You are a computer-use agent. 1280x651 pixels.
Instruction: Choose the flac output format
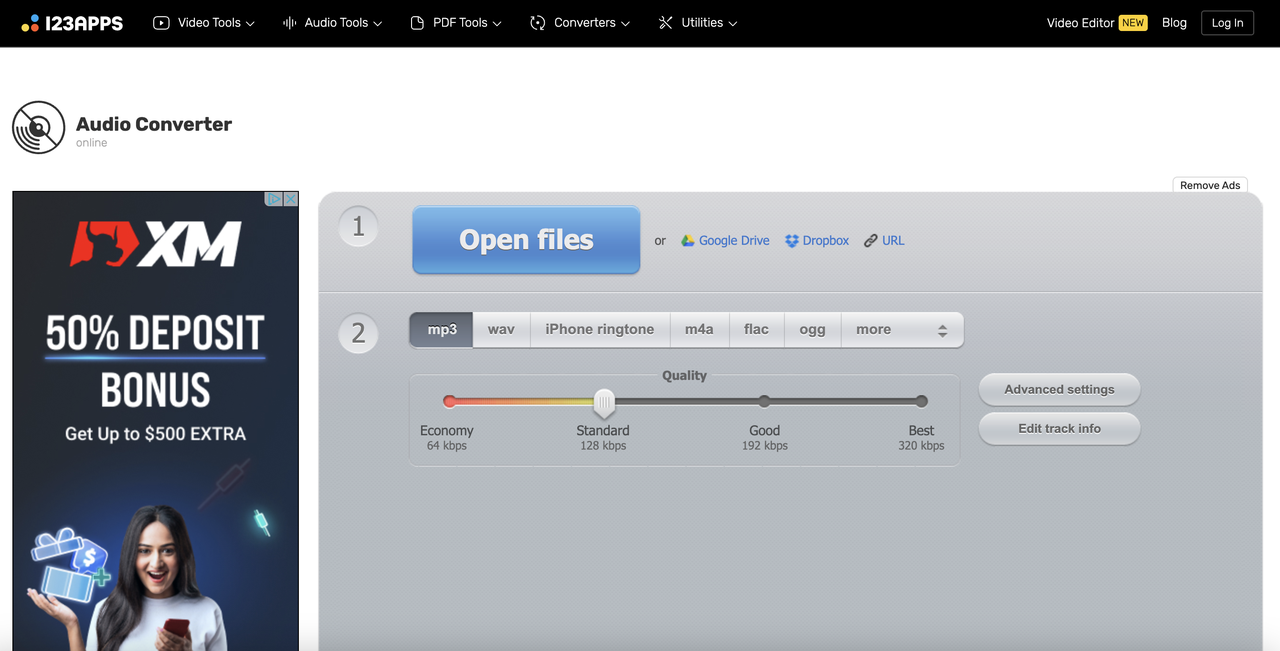coord(756,330)
